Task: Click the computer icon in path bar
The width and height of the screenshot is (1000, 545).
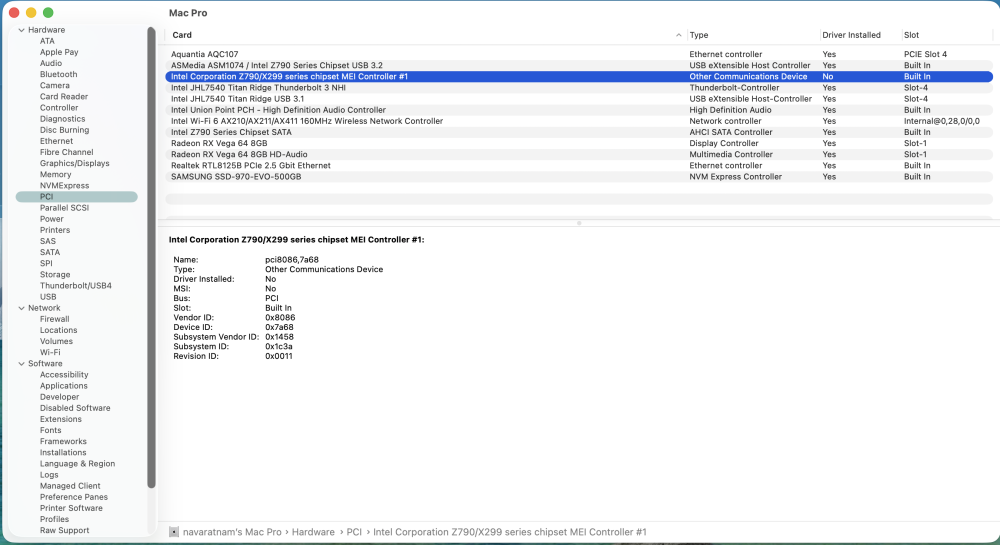Action: point(173,532)
